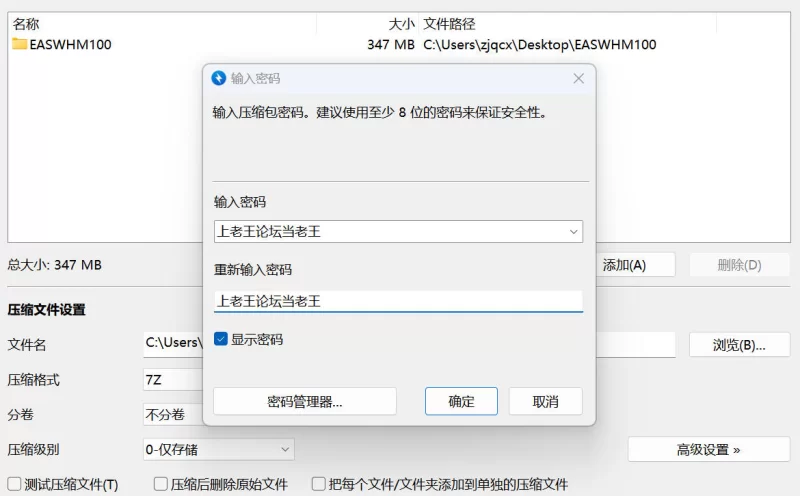Enable 测试压缩文件(T) checkbox
Viewport: 800px width, 496px height.
pyautogui.click(x=14, y=483)
